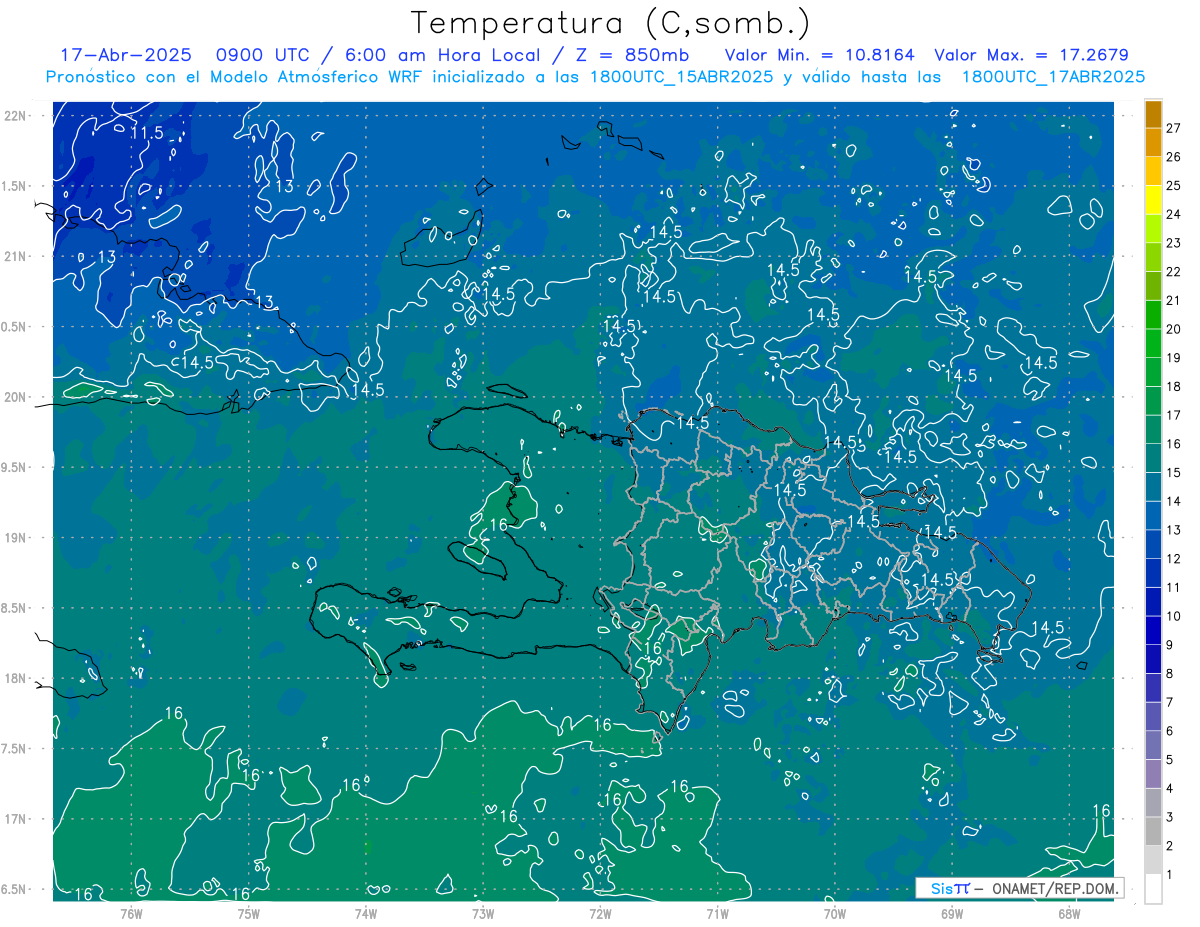1200x927 pixels.
Task: Click the color scale value '1'
Action: pyautogui.click(x=1171, y=875)
